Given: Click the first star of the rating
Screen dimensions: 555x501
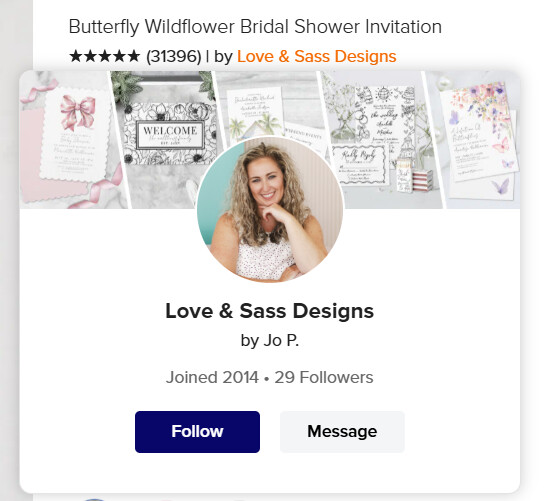Looking at the screenshot, I should click(75, 56).
